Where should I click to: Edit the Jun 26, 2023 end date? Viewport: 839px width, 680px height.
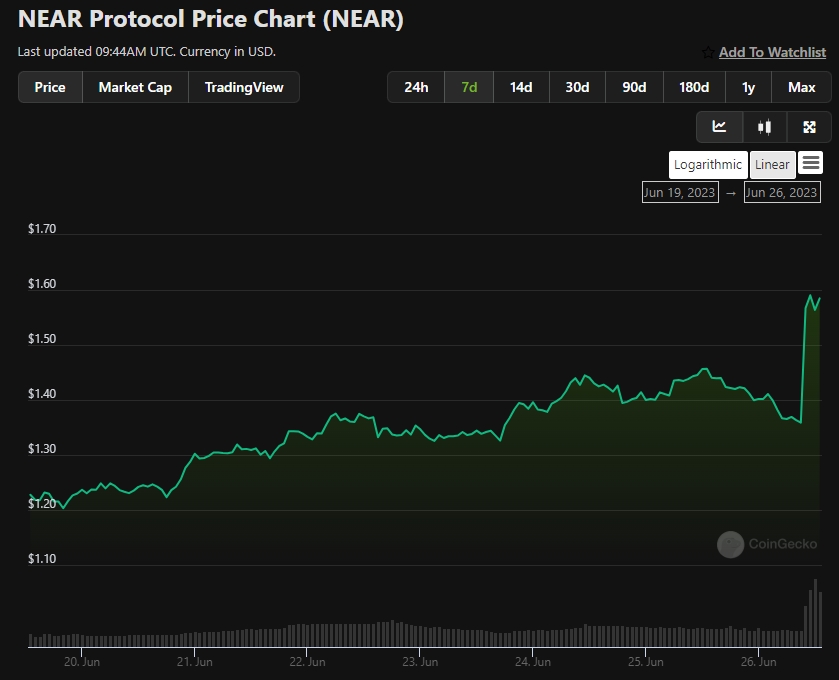pyautogui.click(x=782, y=193)
